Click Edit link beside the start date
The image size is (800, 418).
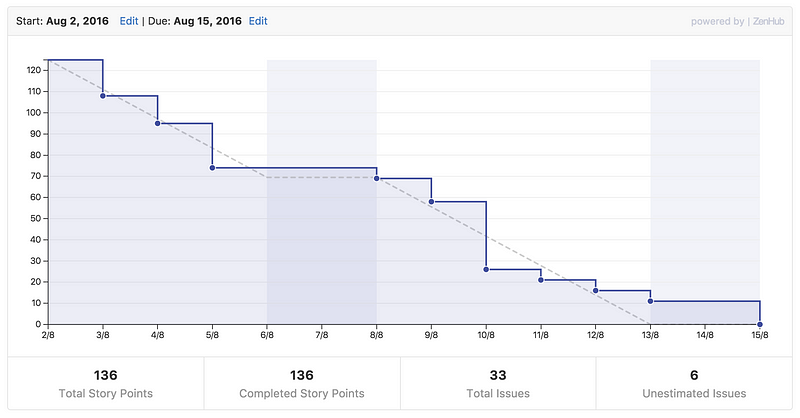(x=128, y=20)
